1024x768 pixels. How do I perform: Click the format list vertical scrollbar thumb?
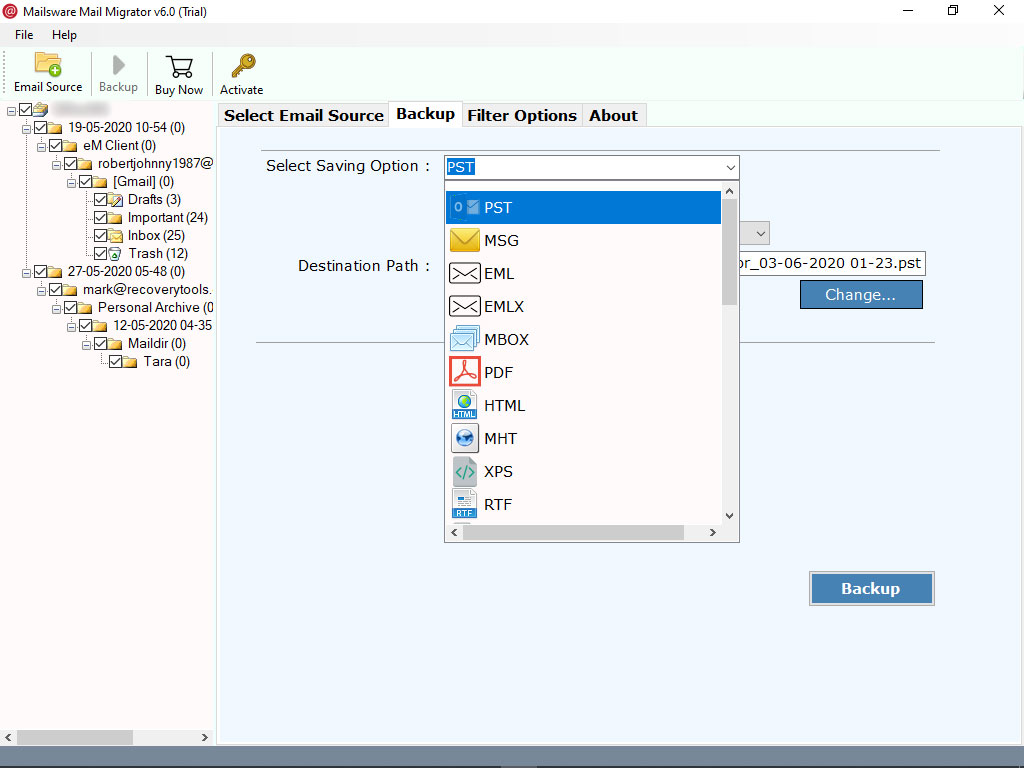[729, 252]
